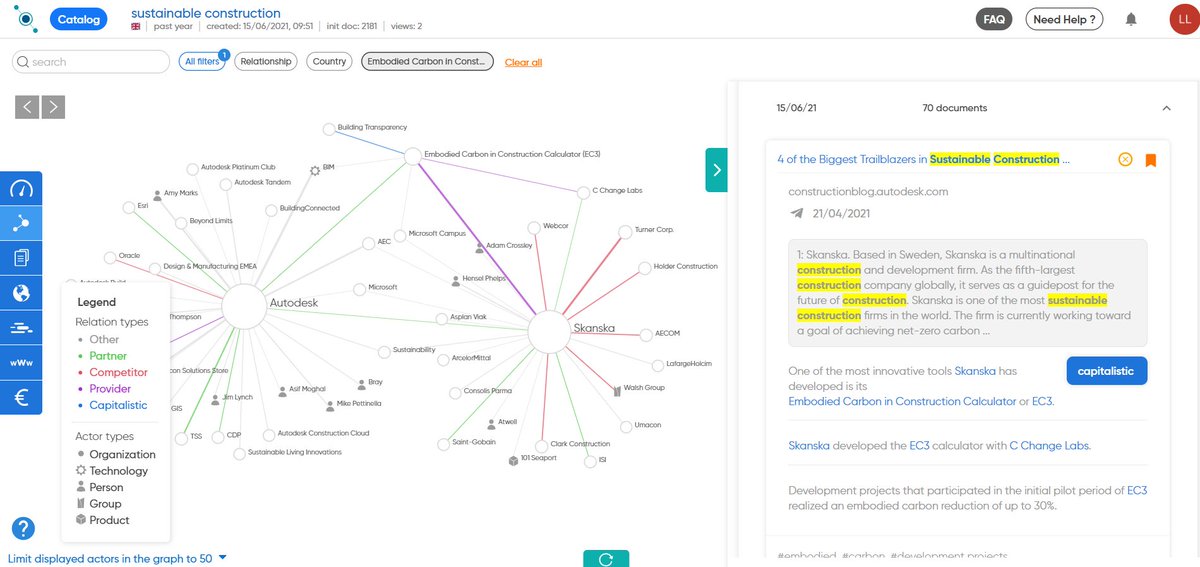Expand Limit displayed actors dropdown
The image size is (1200, 567).
click(118, 558)
